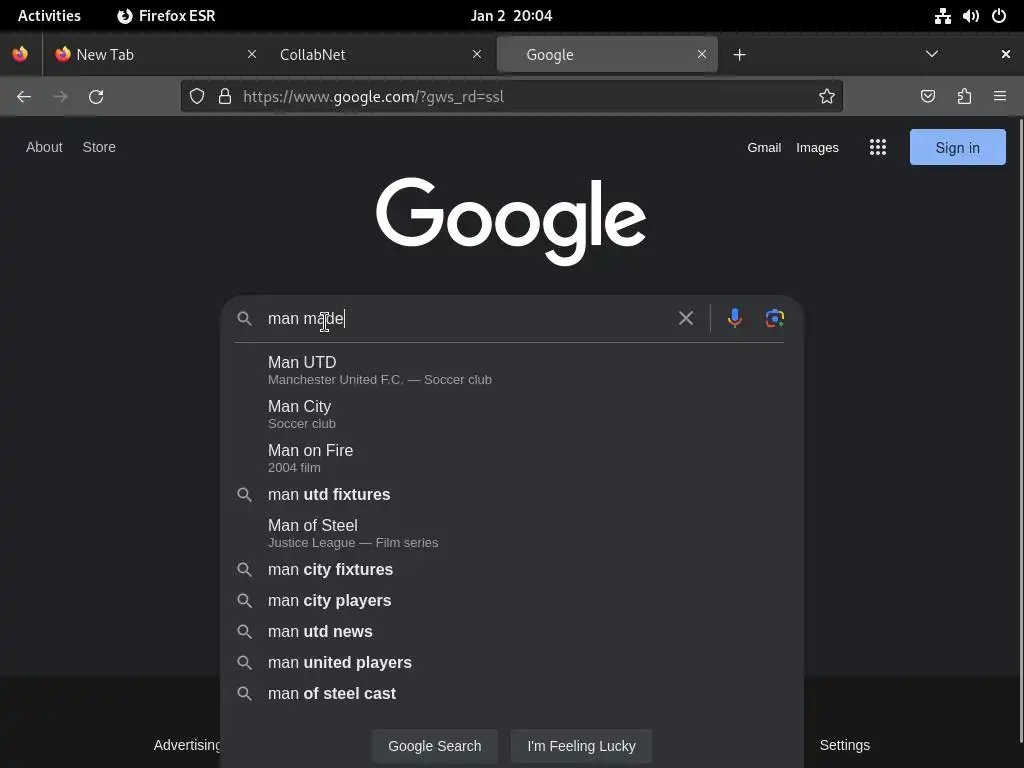Open the volume icon in the top bar

tap(970, 16)
